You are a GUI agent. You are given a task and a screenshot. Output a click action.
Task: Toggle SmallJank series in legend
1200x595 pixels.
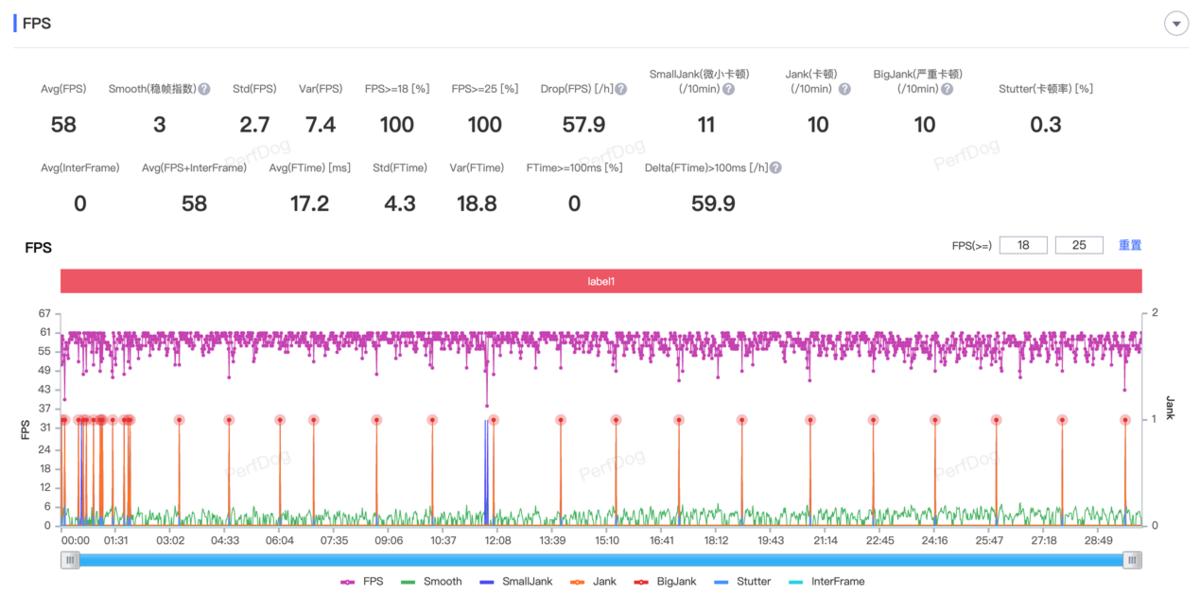coord(512,581)
